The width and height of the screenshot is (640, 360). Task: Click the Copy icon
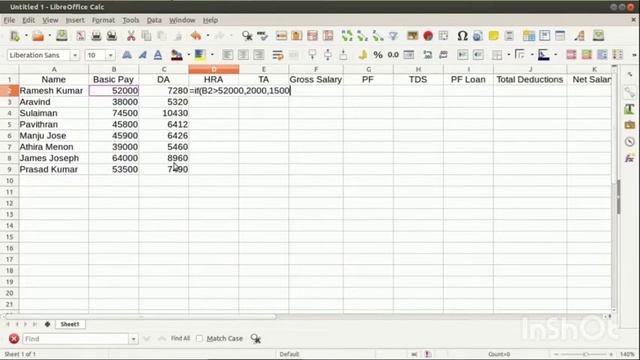pos(146,36)
